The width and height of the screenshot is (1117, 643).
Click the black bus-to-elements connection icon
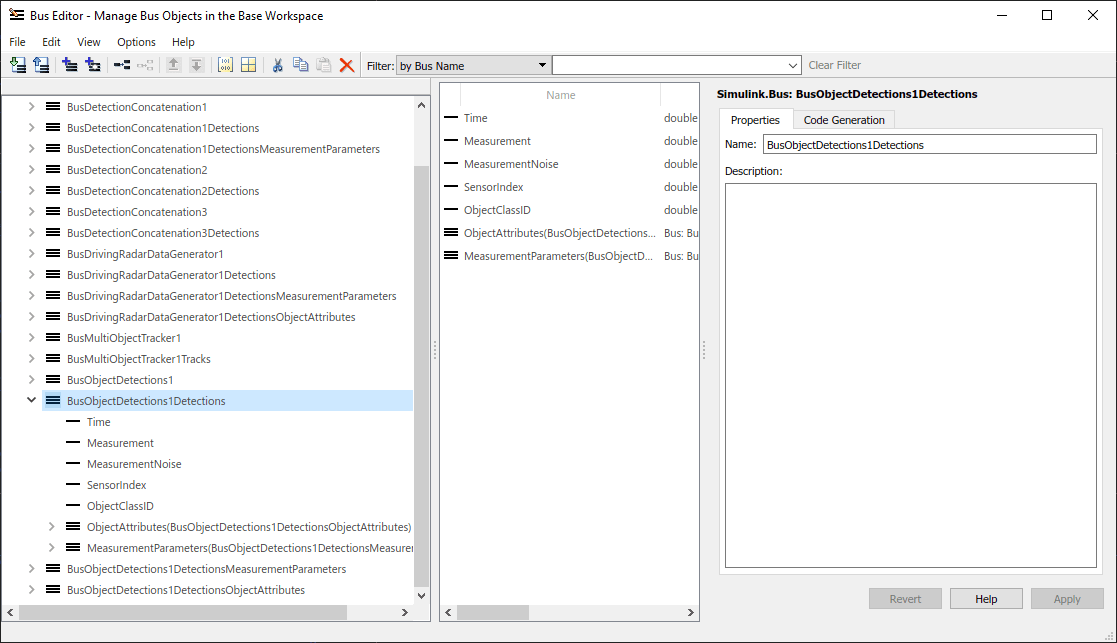[x=122, y=66]
